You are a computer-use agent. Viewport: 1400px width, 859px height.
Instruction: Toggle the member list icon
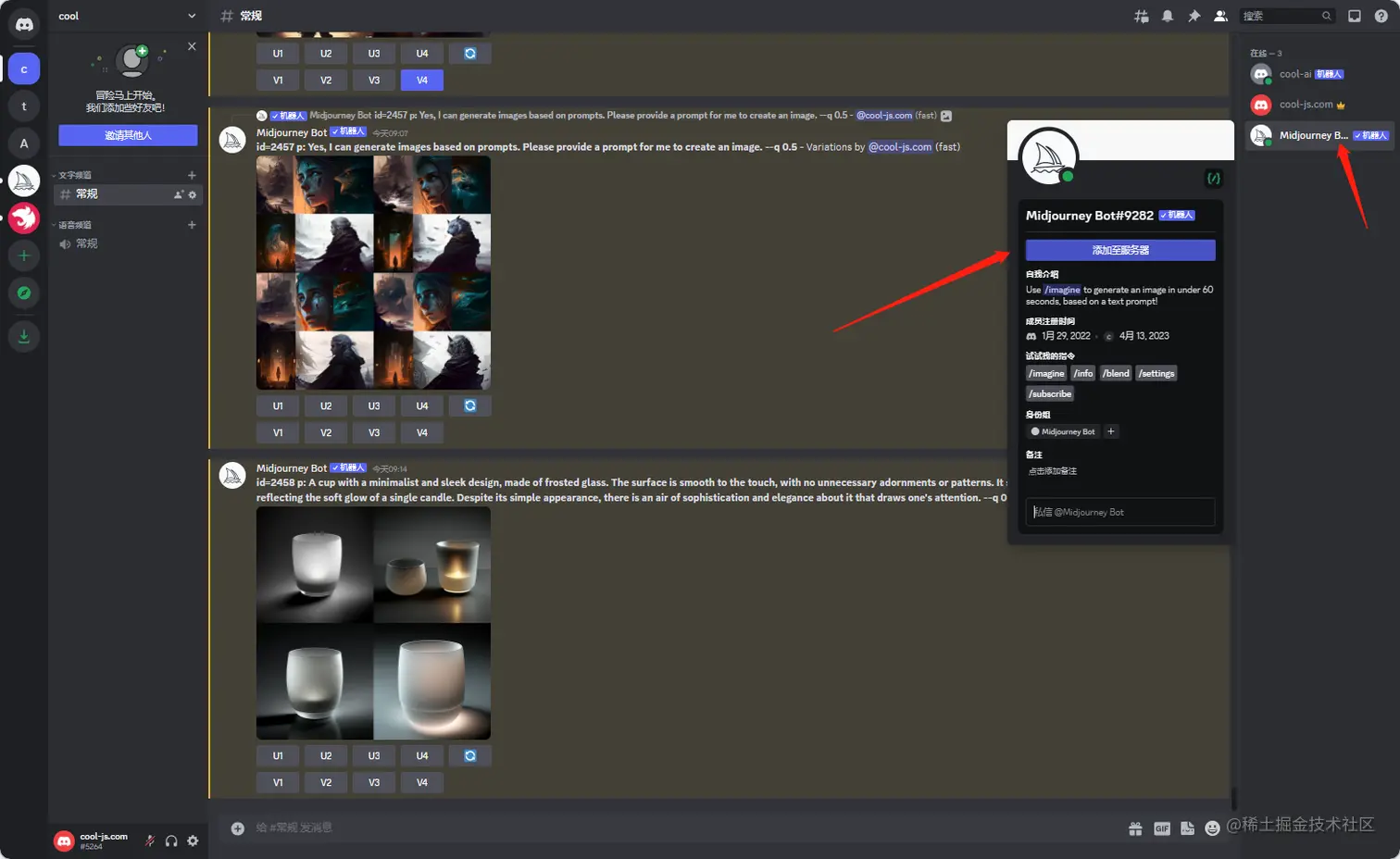click(x=1220, y=16)
